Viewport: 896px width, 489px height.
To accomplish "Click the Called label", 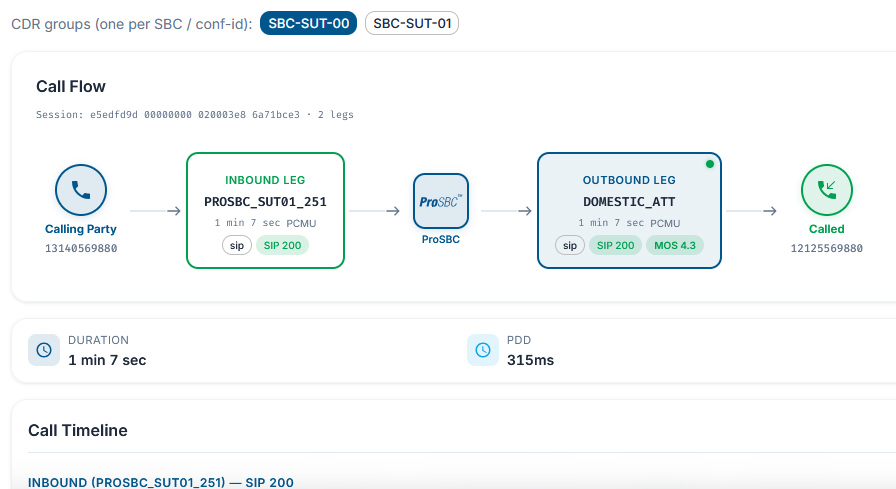I will click(x=826, y=229).
